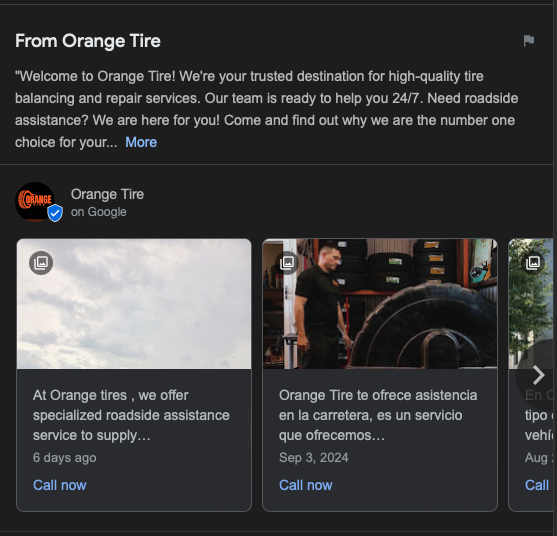557x536 pixels.
Task: Click the 'on Google' label
Action: point(98,212)
